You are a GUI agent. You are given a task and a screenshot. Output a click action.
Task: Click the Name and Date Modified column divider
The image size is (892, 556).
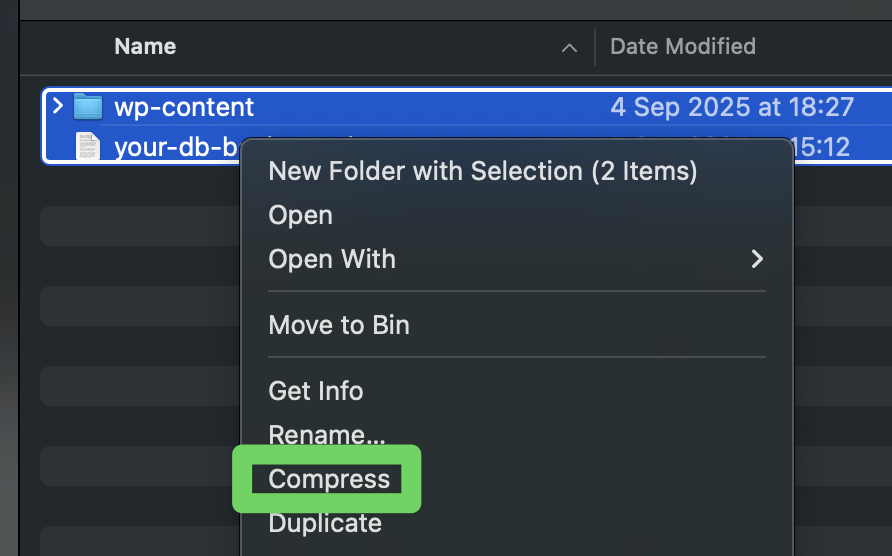[595, 47]
